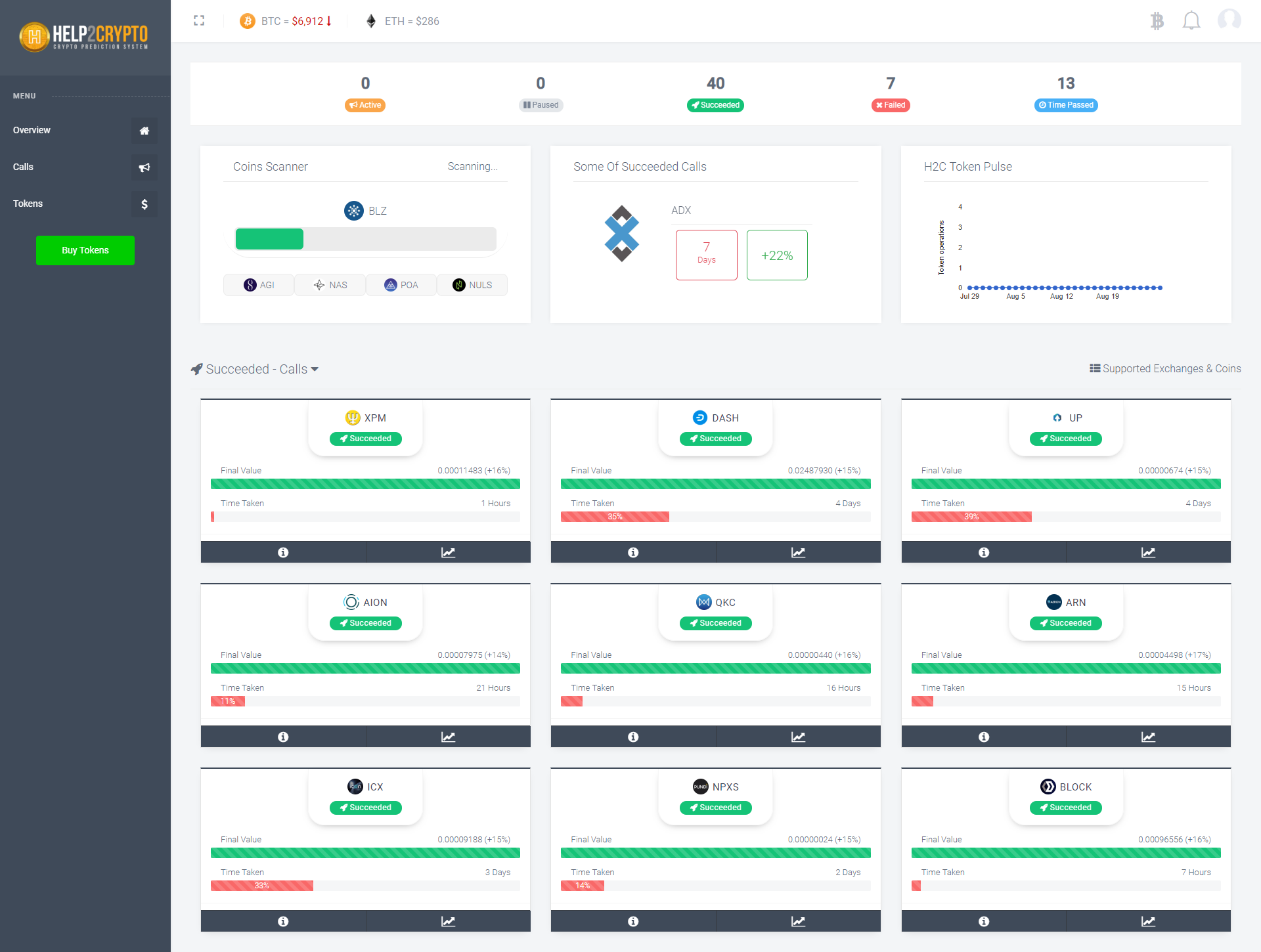Open info icon on ARN card
Image resolution: width=1261 pixels, height=952 pixels.
click(x=984, y=737)
